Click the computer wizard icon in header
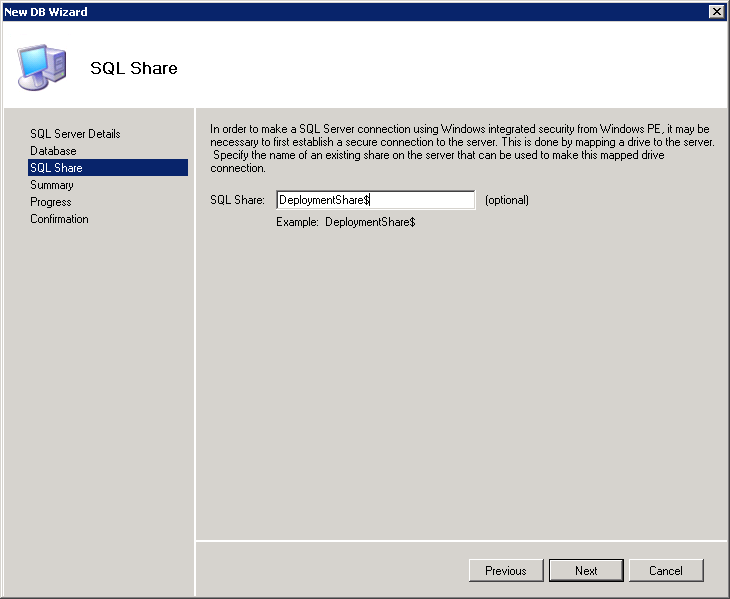The width and height of the screenshot is (730, 599). coord(42,67)
